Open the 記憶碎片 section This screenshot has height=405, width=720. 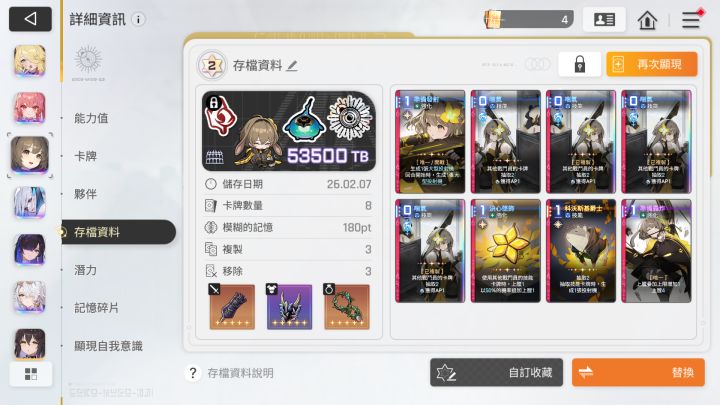96,308
